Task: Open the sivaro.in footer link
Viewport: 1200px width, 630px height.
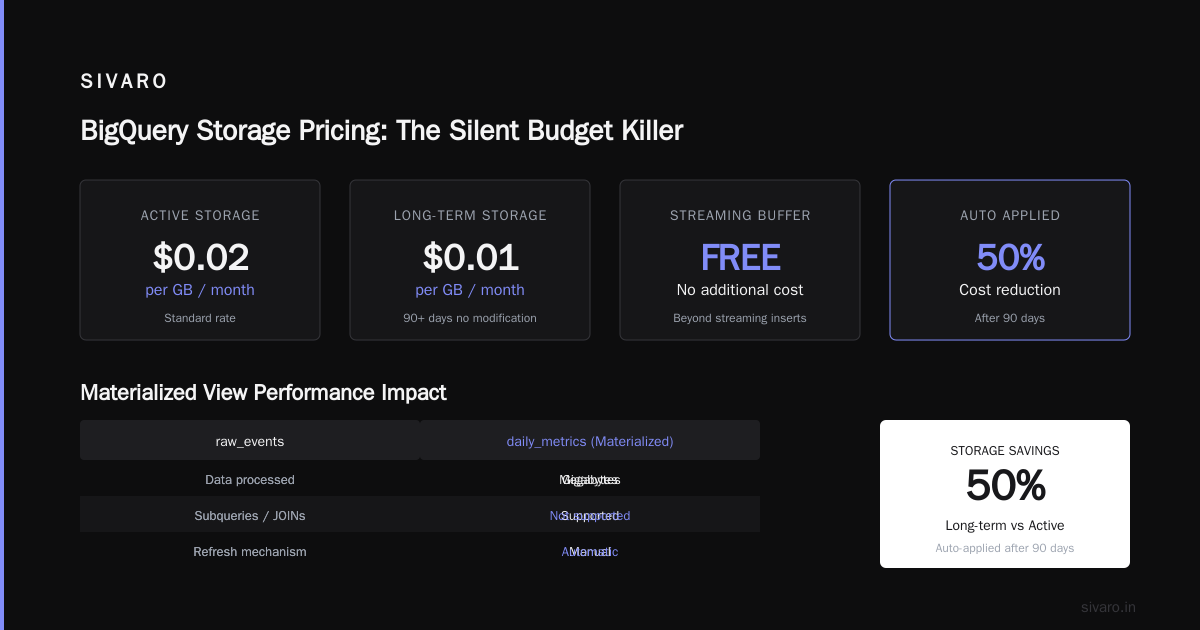Action: pos(1108,607)
